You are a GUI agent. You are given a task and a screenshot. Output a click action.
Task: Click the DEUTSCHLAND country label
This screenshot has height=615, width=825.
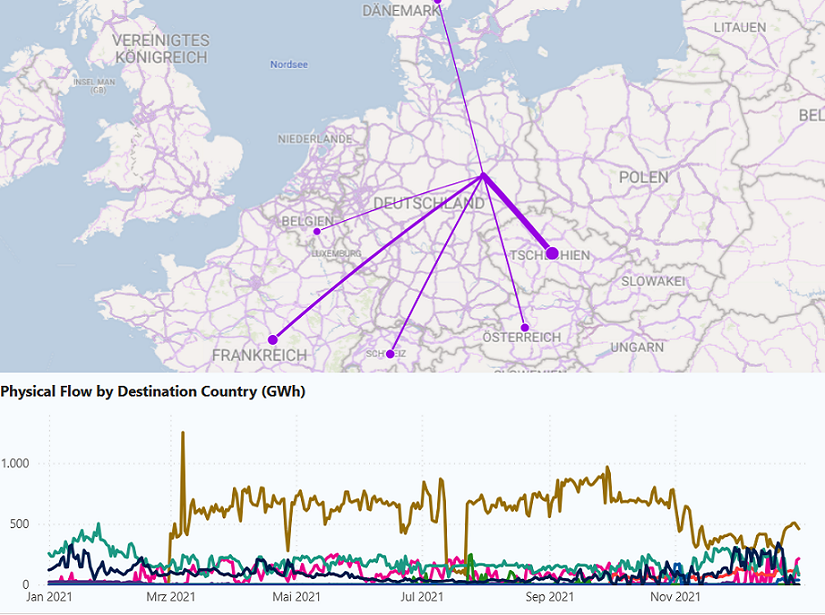(428, 204)
